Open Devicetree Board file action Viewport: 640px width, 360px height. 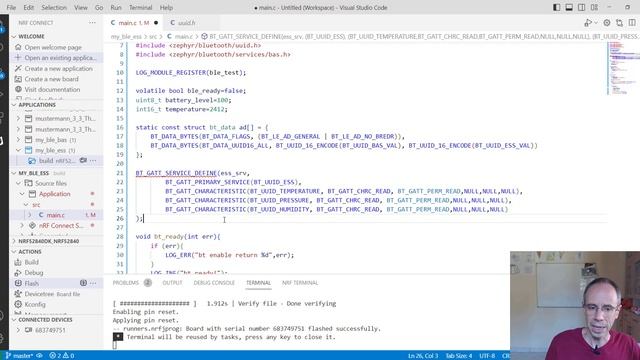tap(52, 294)
